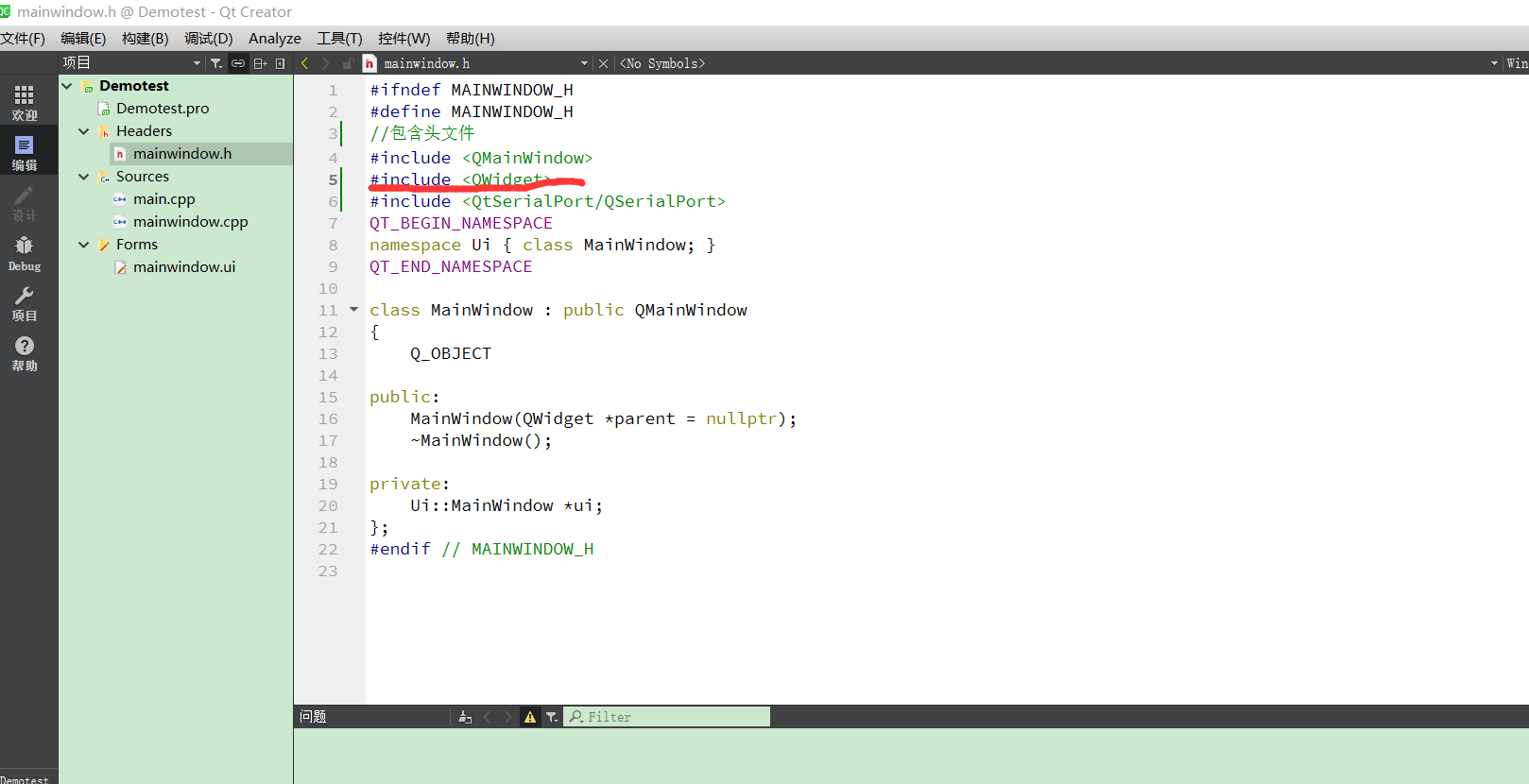This screenshot has height=784, width=1529.
Task: Close the project side panel
Action: pos(281,63)
